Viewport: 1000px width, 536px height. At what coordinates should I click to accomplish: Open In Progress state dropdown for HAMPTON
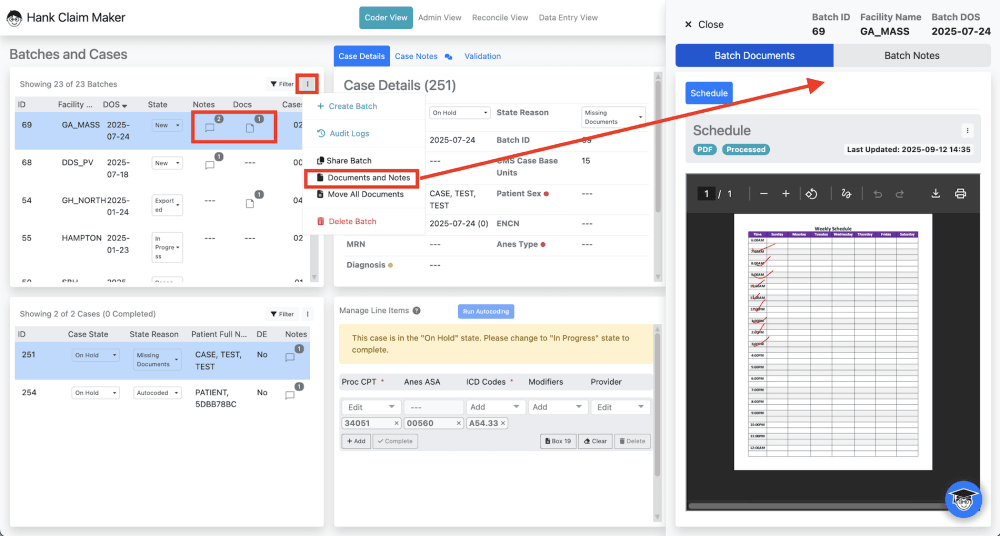pyautogui.click(x=167, y=248)
